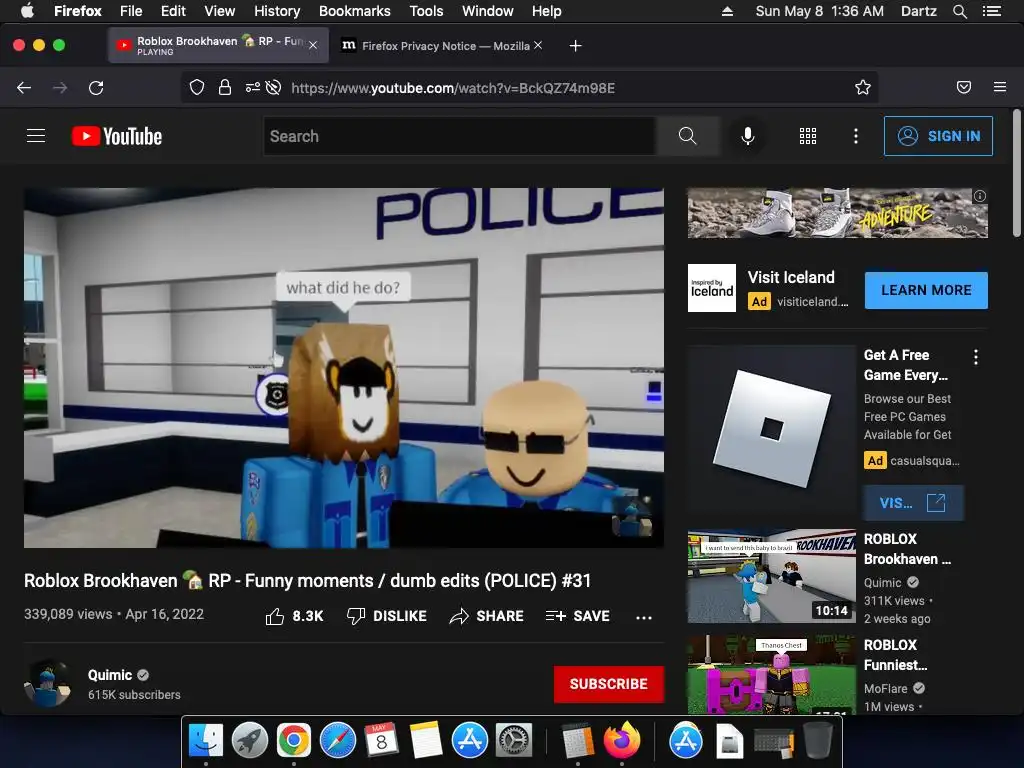This screenshot has height=768, width=1024.
Task: Open a new tab with plus button
Action: point(575,46)
